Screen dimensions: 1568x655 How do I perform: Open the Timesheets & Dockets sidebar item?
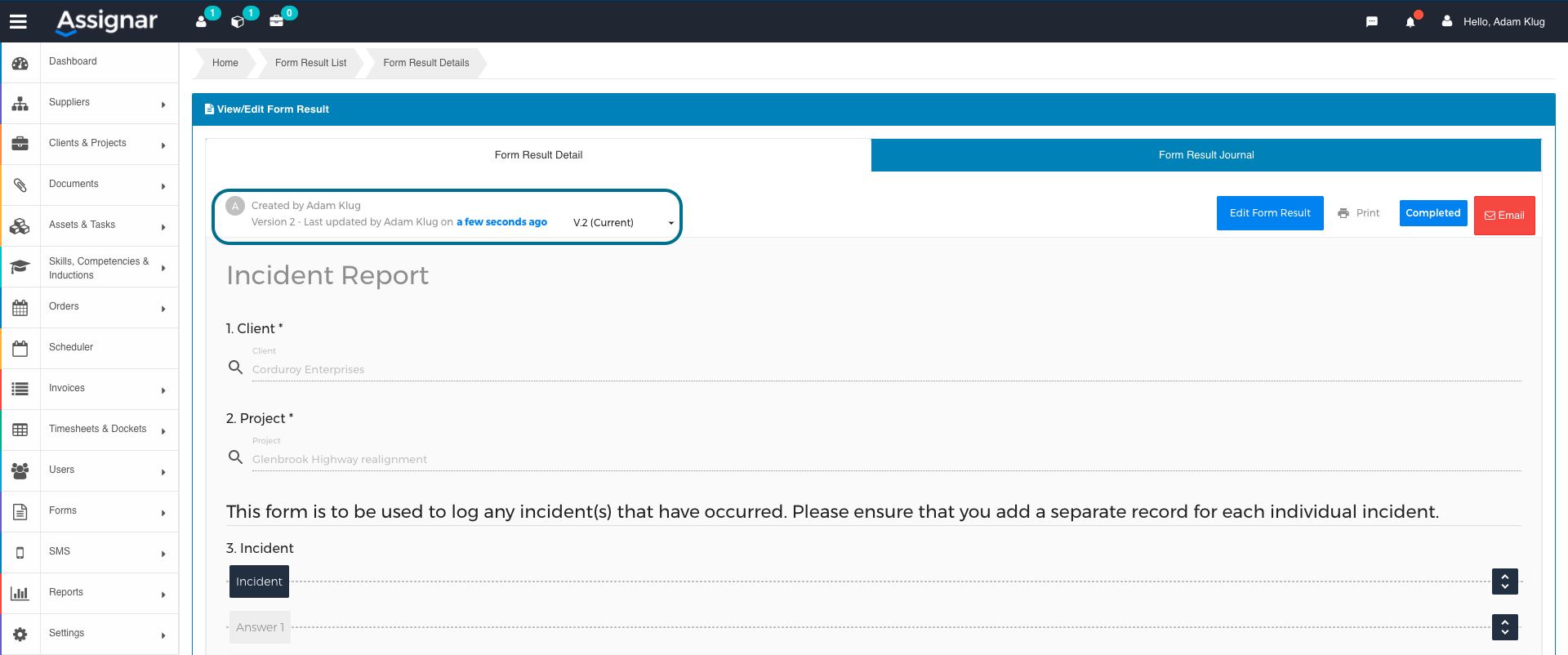click(x=90, y=430)
